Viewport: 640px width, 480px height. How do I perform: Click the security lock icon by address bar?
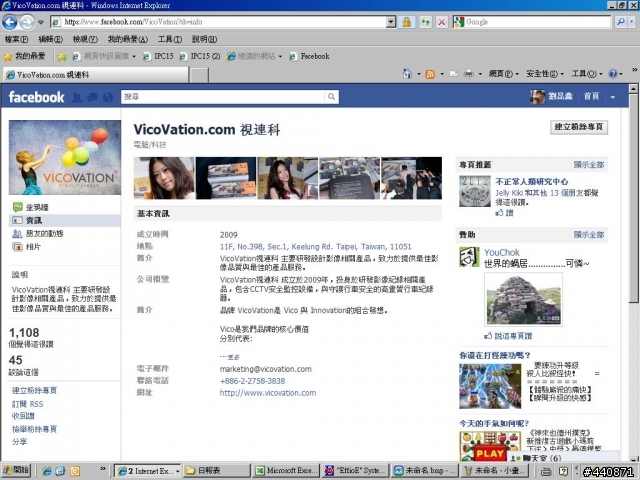406,22
